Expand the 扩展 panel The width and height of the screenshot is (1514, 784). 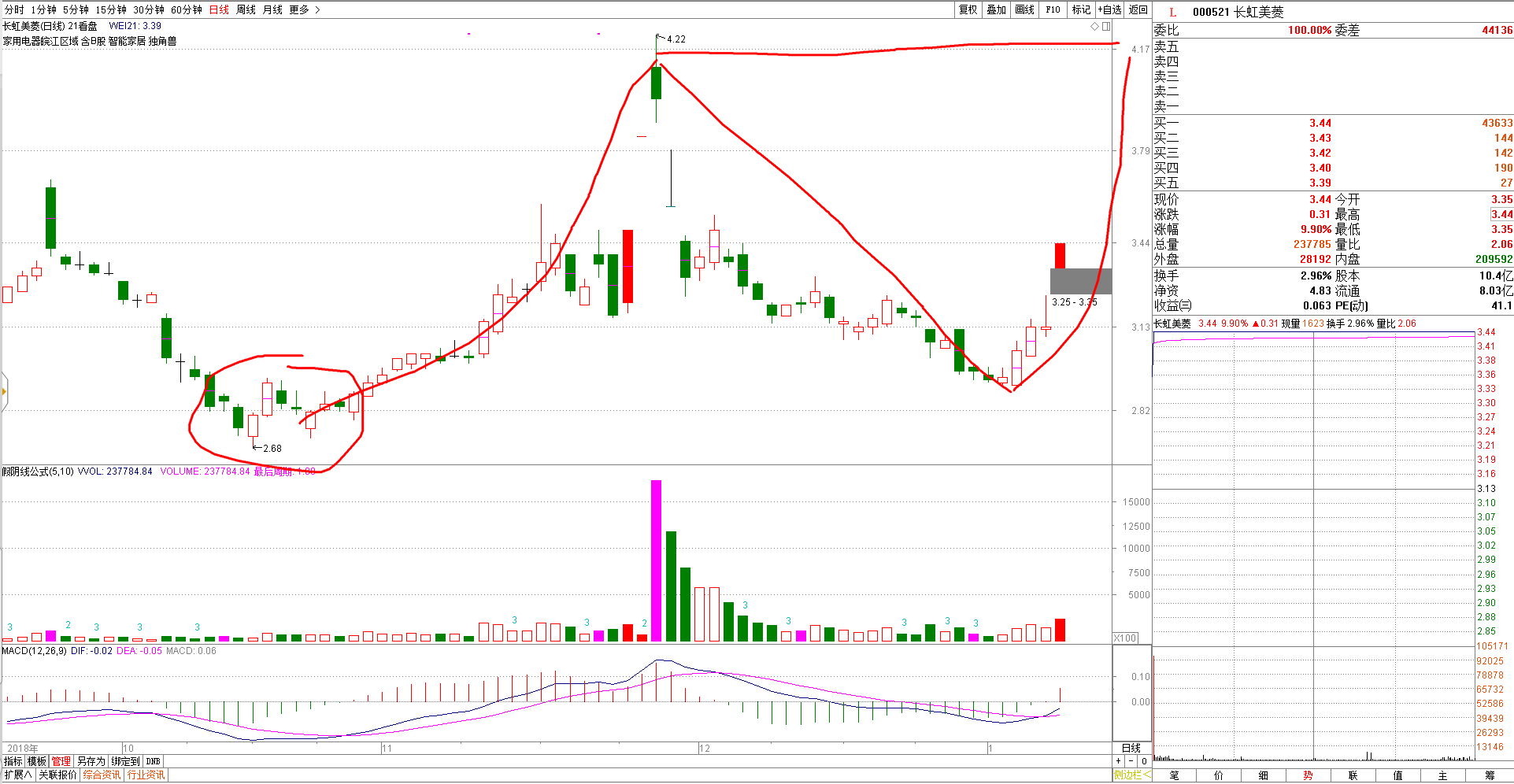pyautogui.click(x=17, y=775)
